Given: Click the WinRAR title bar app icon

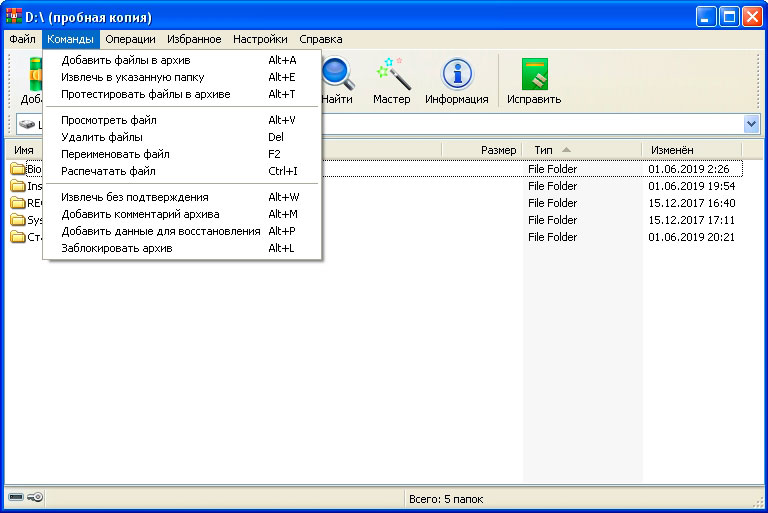Looking at the screenshot, I should click(13, 16).
